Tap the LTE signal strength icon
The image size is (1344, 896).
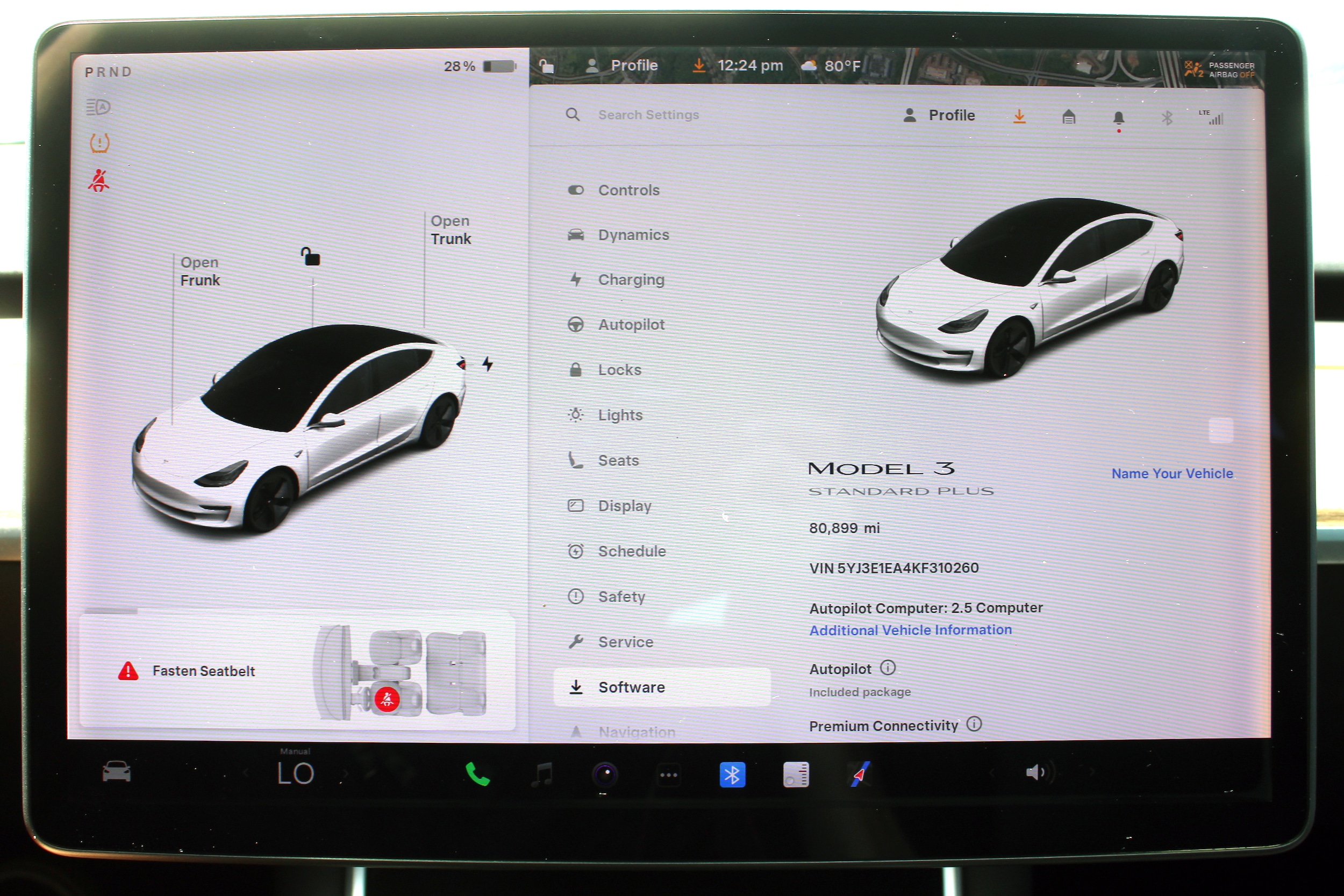coord(1211,117)
